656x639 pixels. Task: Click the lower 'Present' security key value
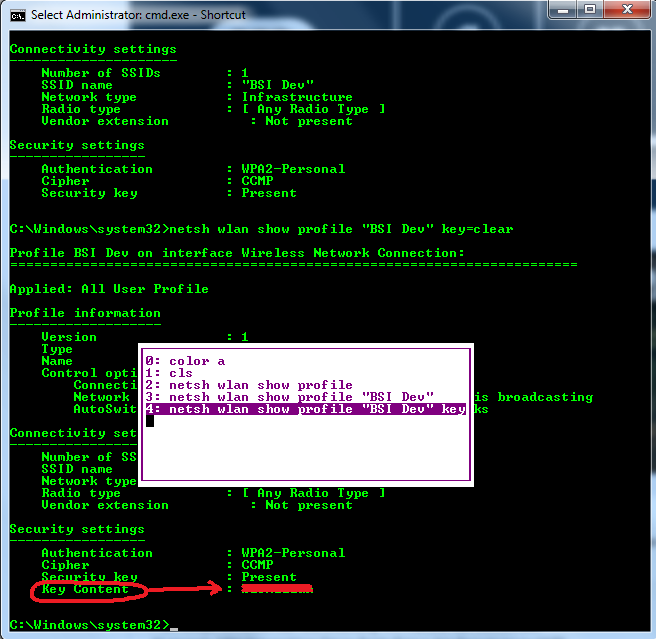(x=269, y=577)
